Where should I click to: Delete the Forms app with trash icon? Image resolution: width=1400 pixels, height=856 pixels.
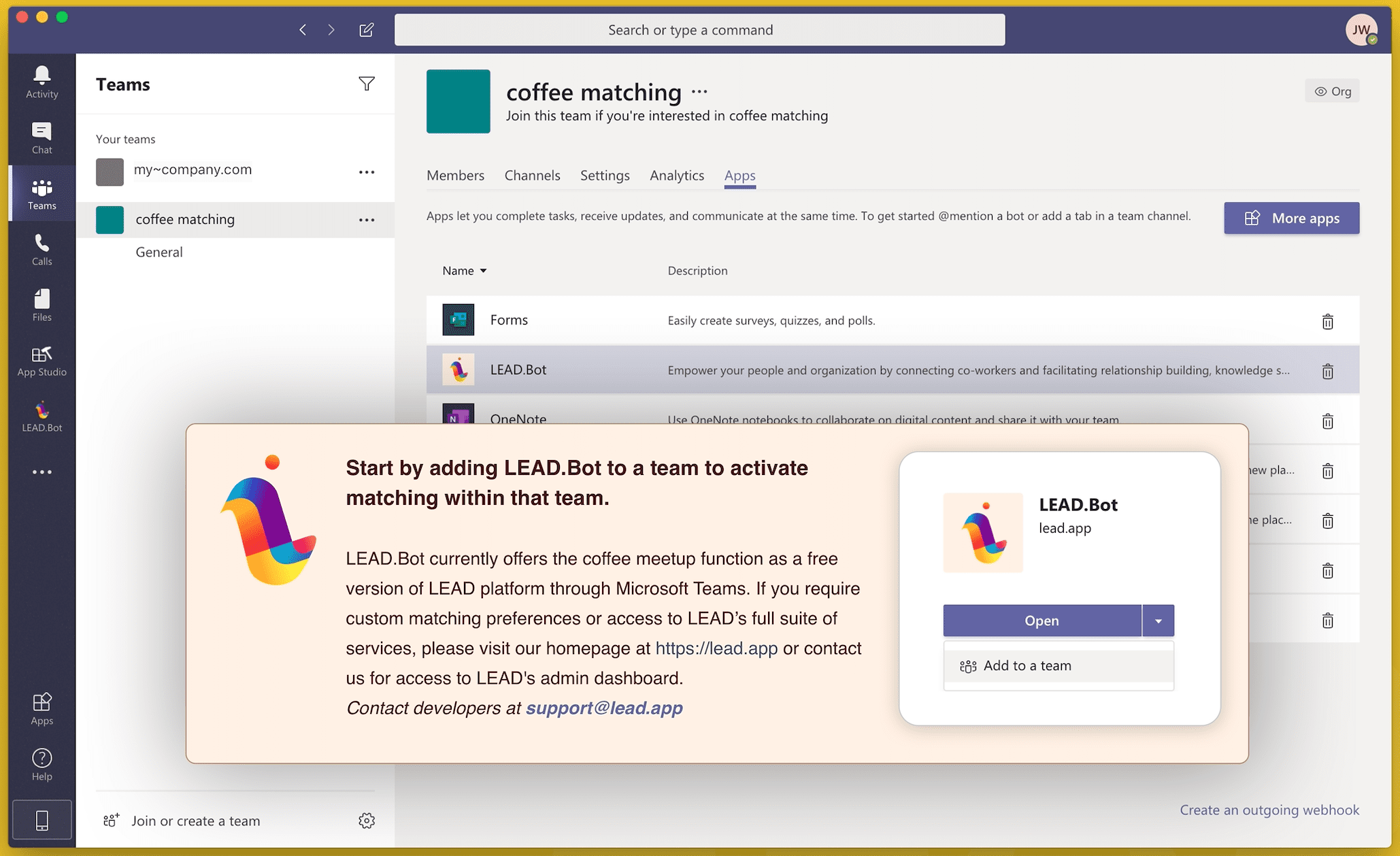tap(1327, 321)
